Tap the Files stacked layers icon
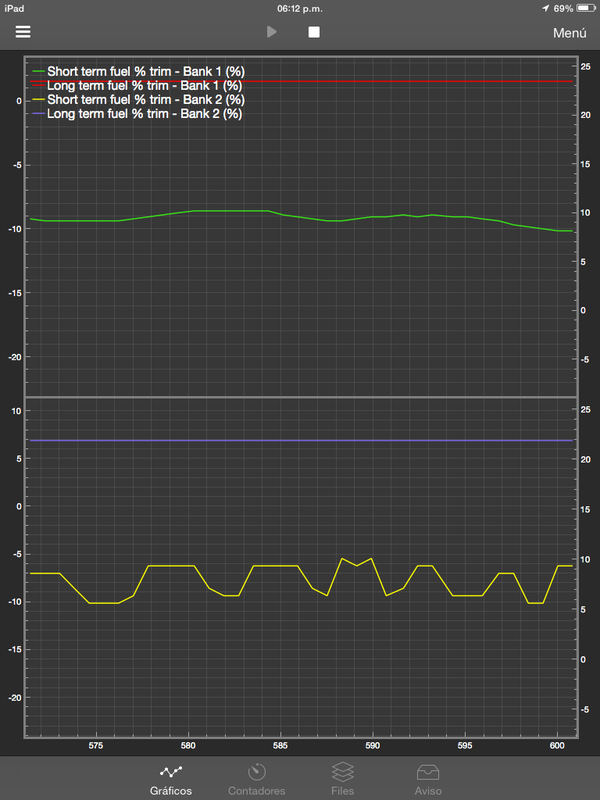Screen dimensions: 600x800 pyautogui.click(x=342, y=770)
